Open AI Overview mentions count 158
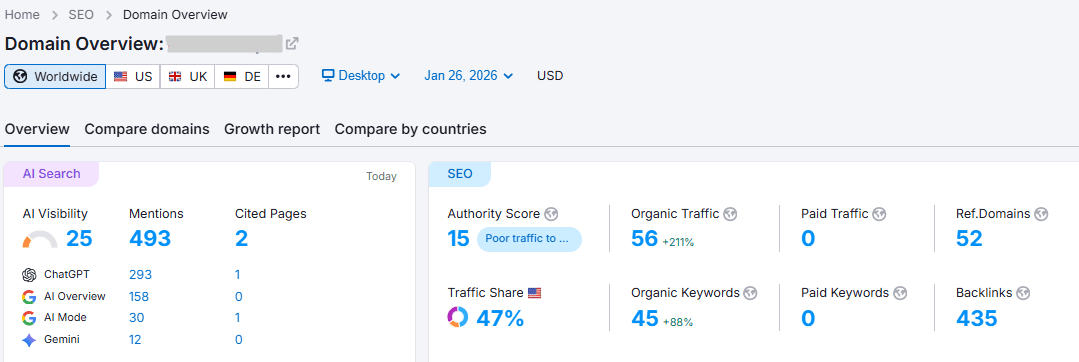Screen dimensions: 1079x362 [x=139, y=297]
